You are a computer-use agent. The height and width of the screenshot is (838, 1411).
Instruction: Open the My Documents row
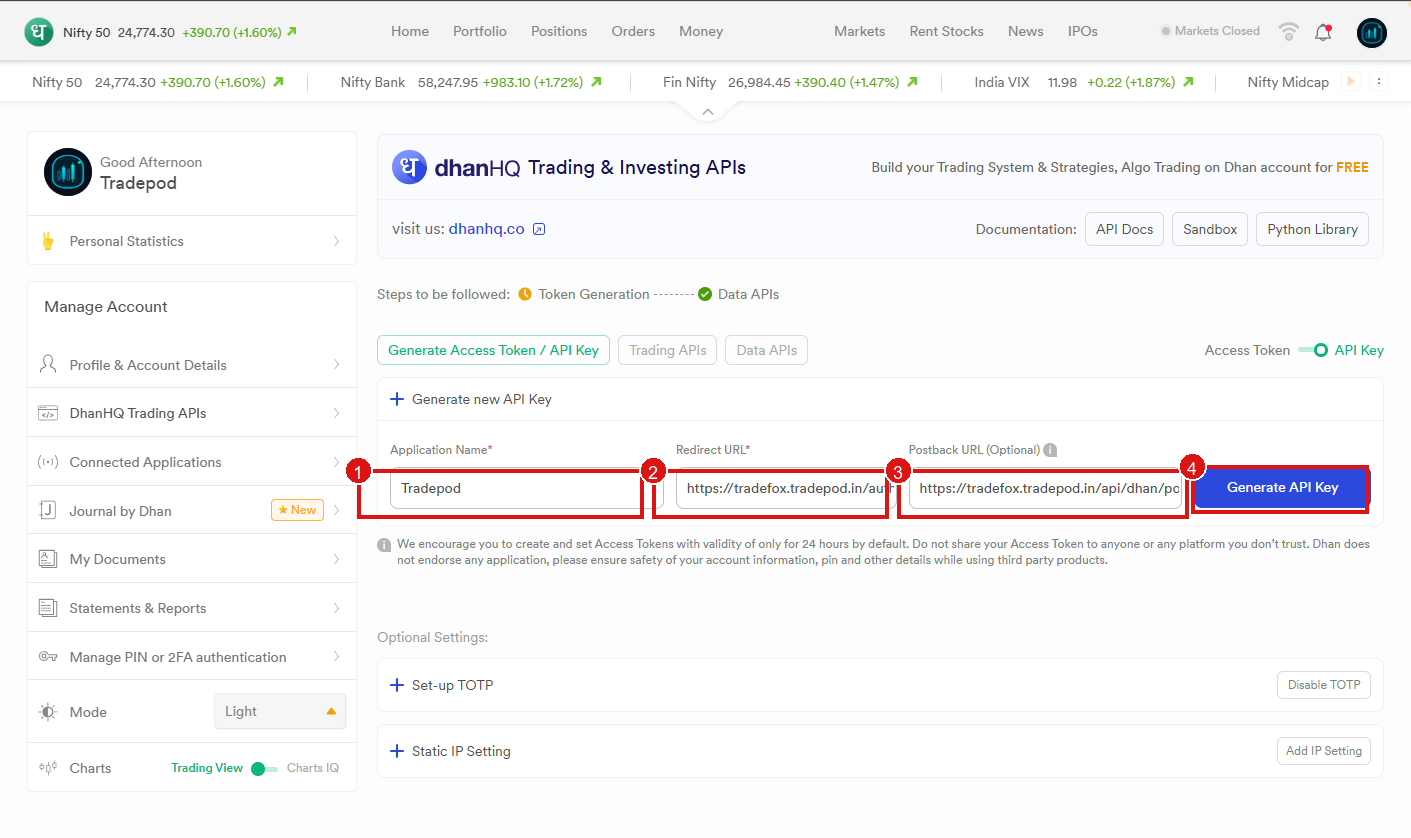tap(192, 559)
